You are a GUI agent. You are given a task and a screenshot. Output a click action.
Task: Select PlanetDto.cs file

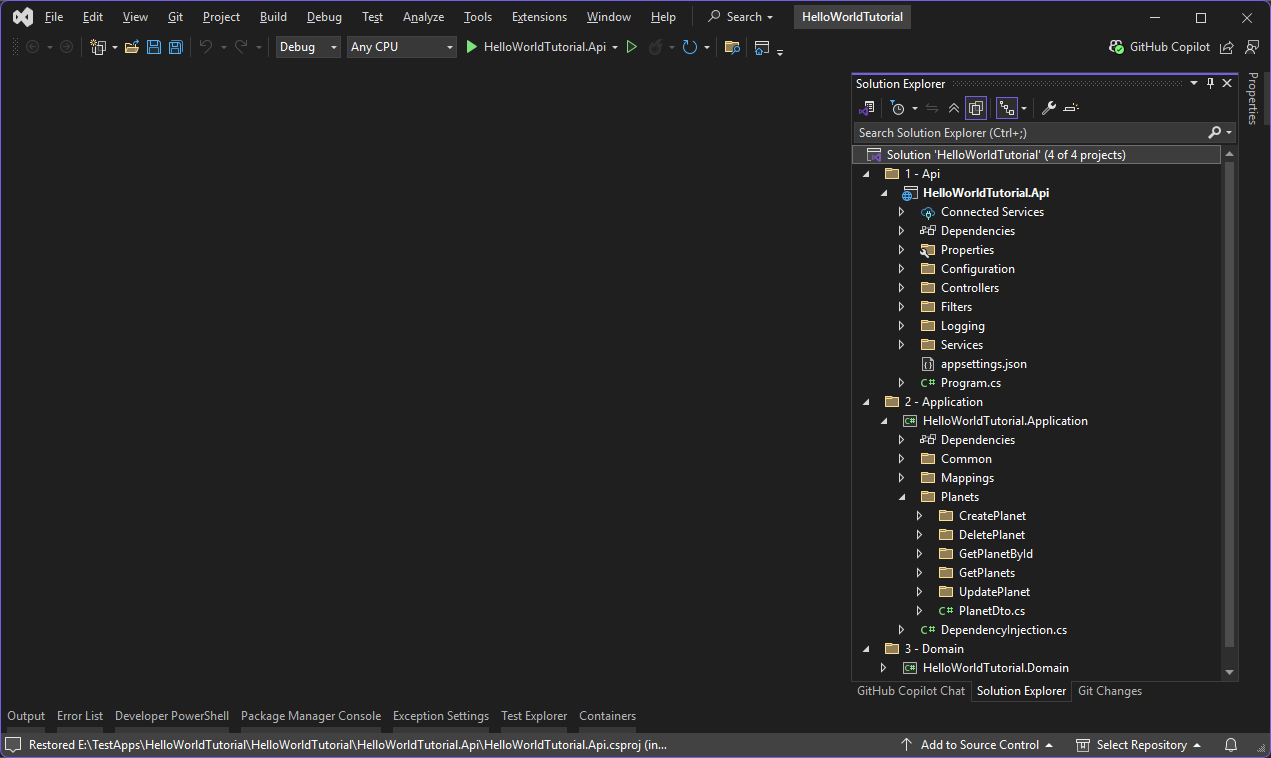(x=991, y=611)
